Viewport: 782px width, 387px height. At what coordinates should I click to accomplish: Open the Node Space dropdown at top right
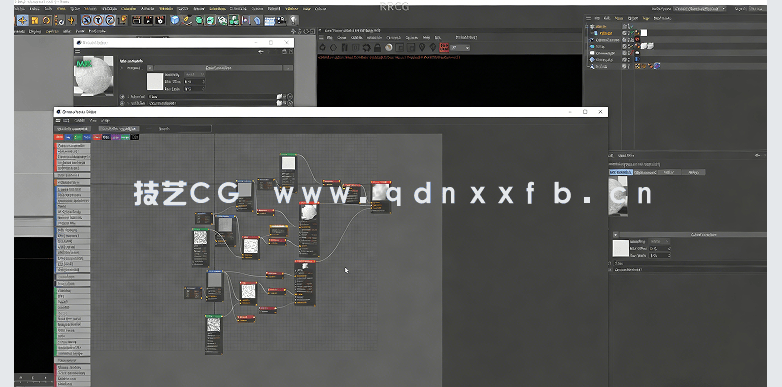pyautogui.click(x=700, y=8)
